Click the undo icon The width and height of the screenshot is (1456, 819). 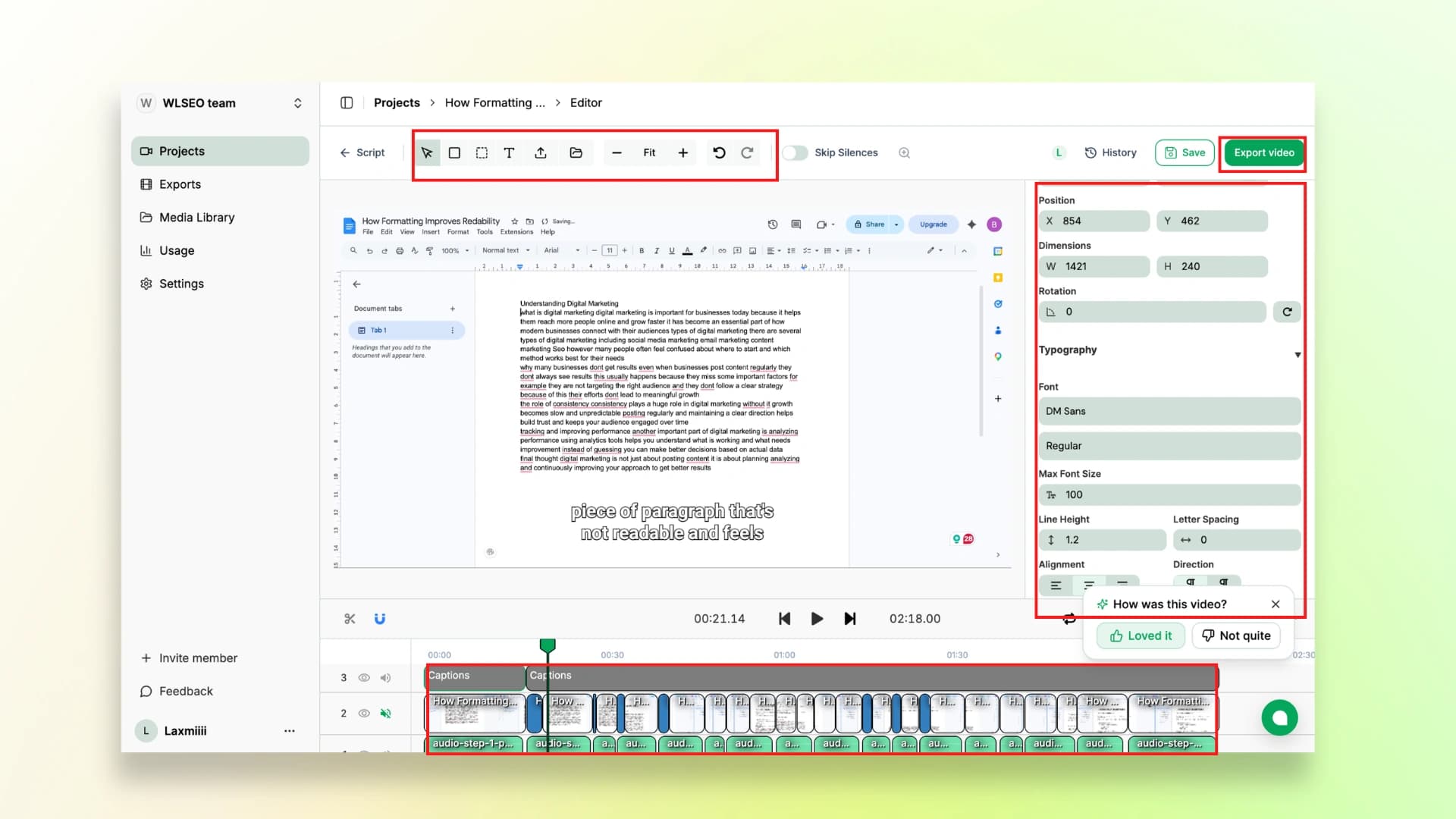[719, 152]
